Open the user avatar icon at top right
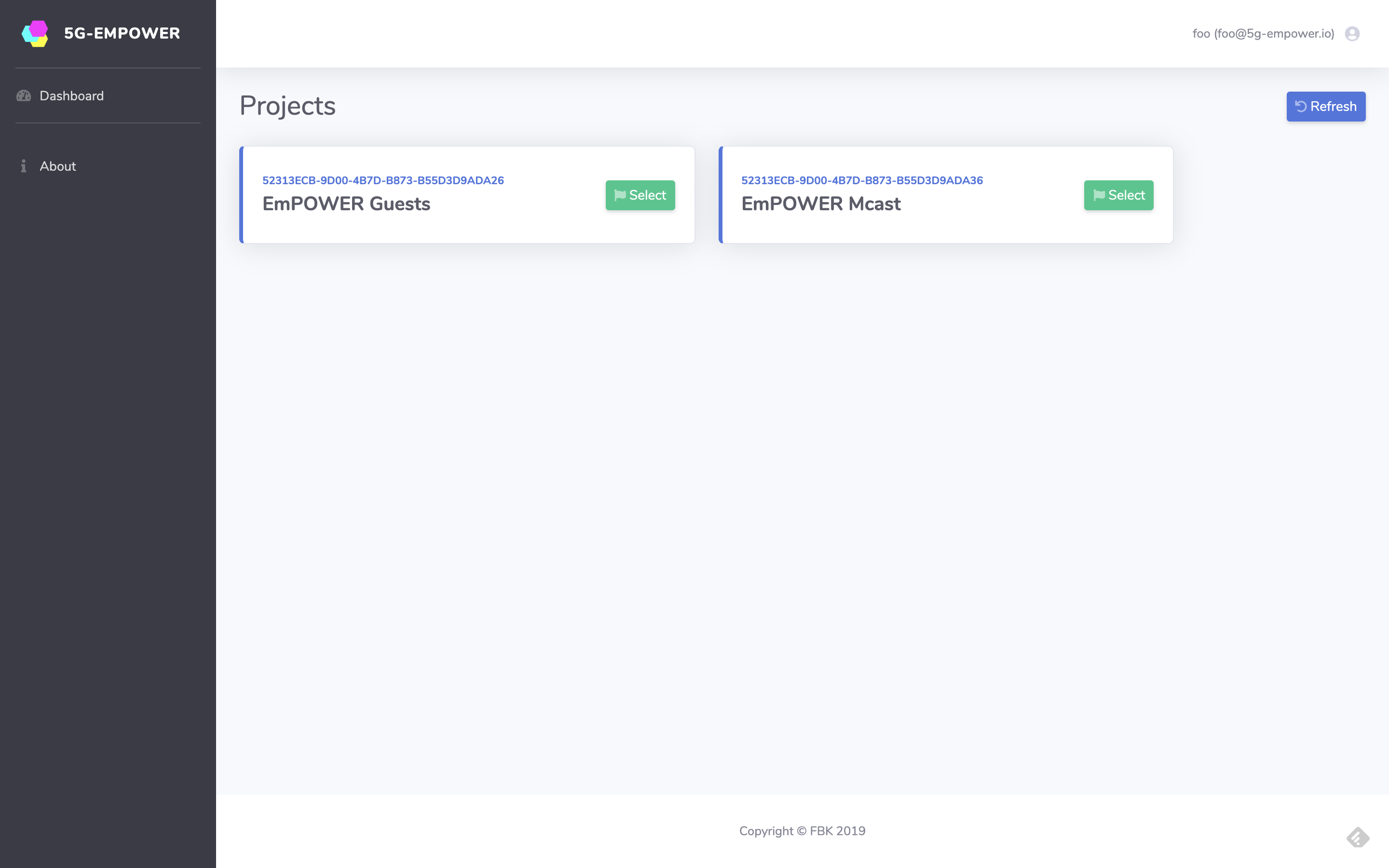This screenshot has width=1389, height=868. click(1352, 34)
